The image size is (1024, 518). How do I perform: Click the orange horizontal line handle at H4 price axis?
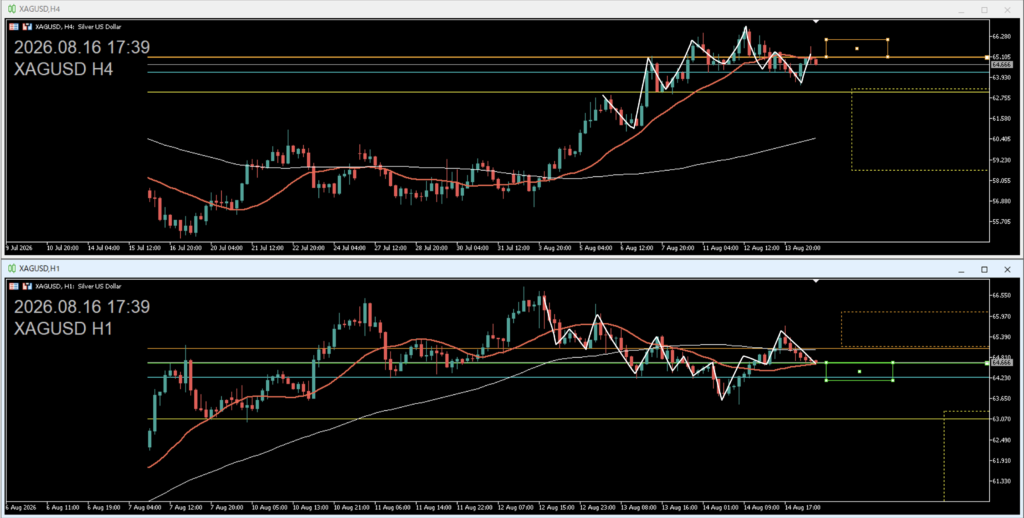[x=987, y=57]
